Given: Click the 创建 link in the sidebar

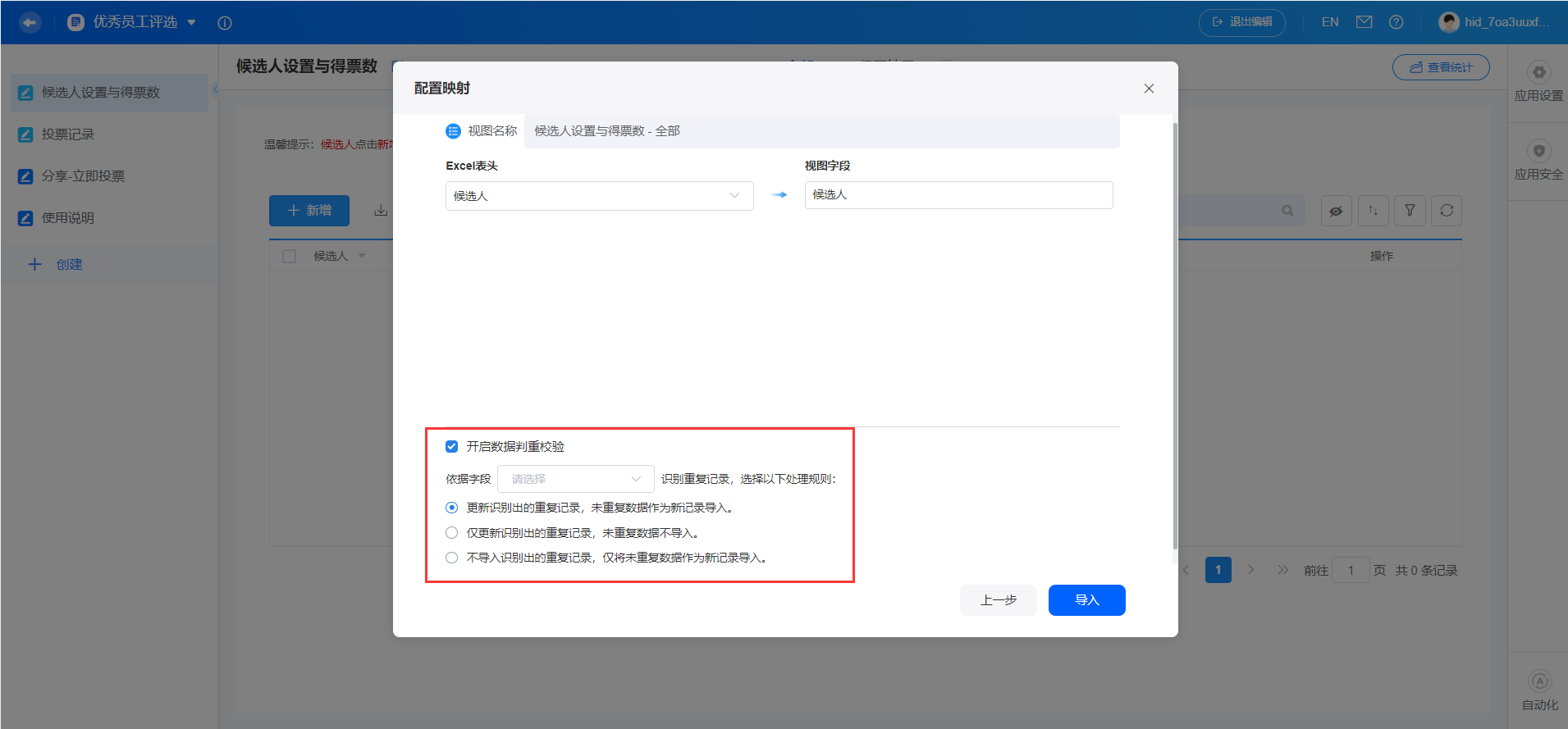Looking at the screenshot, I should [70, 265].
